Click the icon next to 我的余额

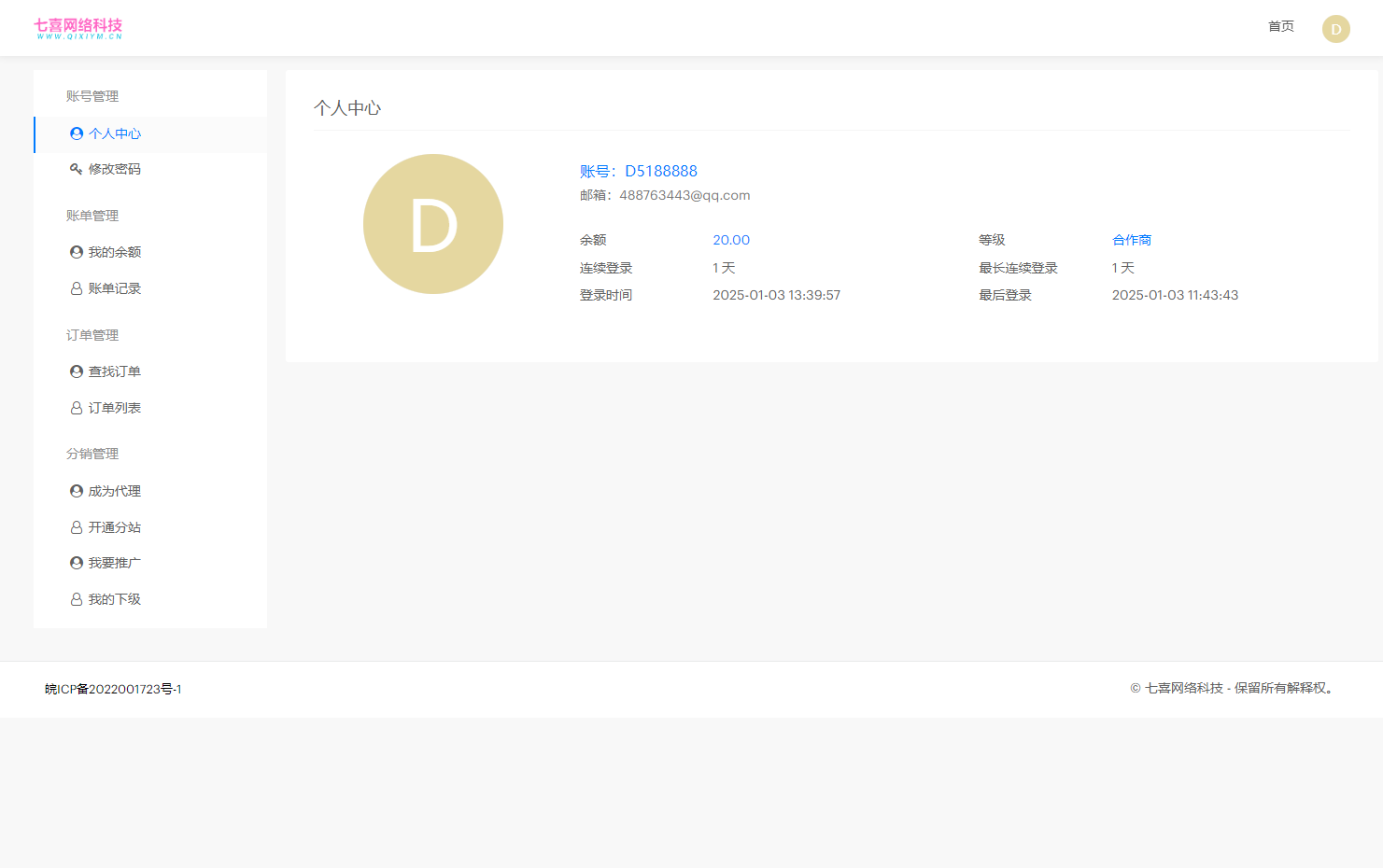pos(77,252)
